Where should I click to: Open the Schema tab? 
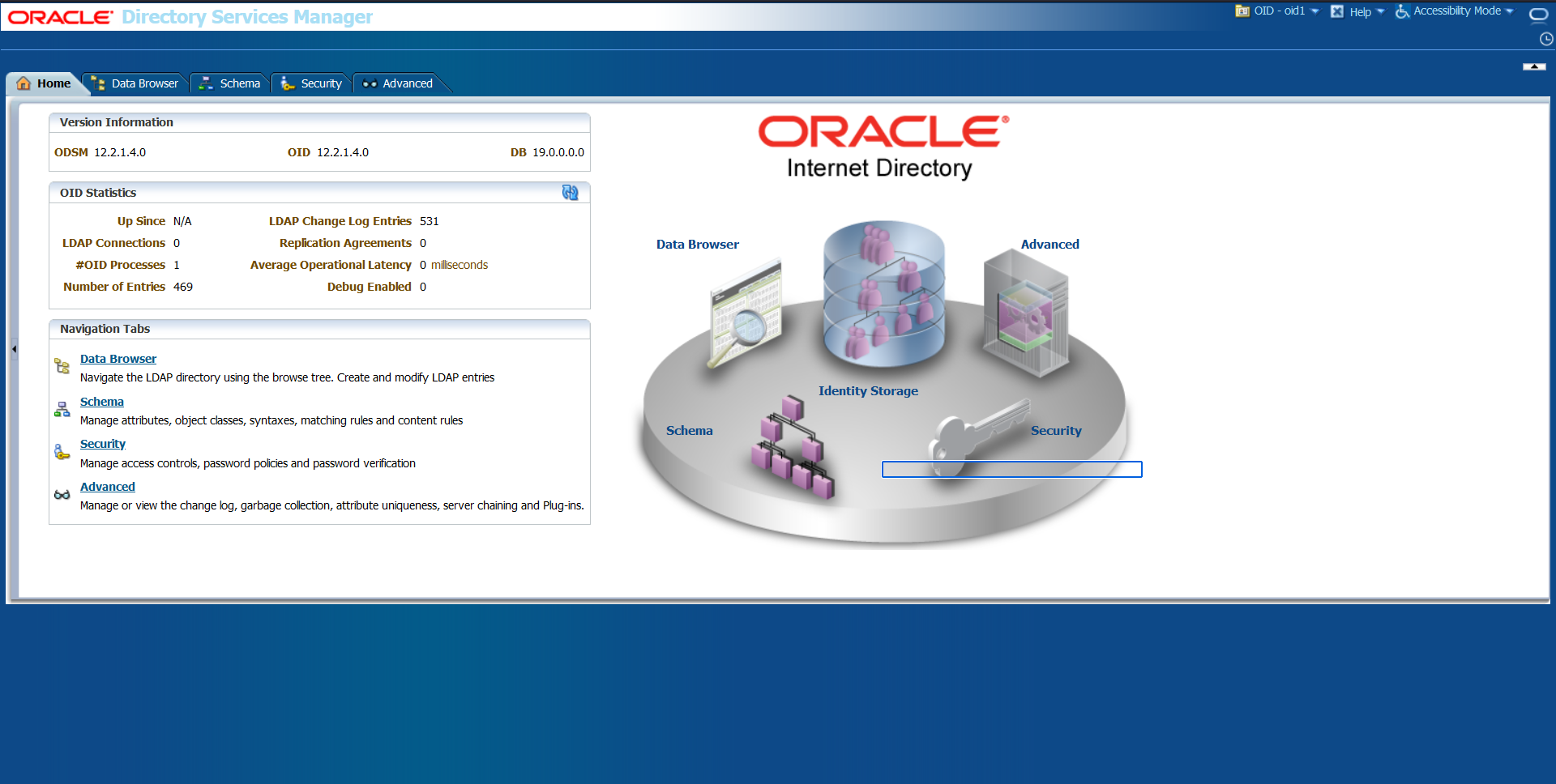pyautogui.click(x=230, y=83)
